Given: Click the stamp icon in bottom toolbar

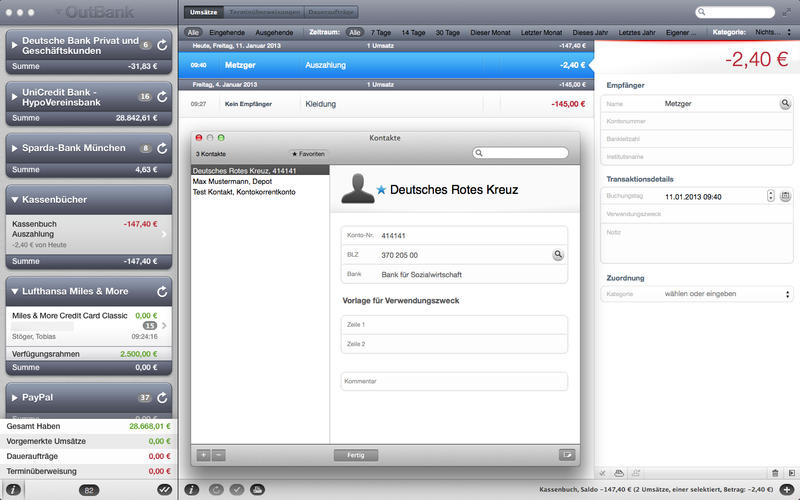Looking at the screenshot, I should (257, 490).
